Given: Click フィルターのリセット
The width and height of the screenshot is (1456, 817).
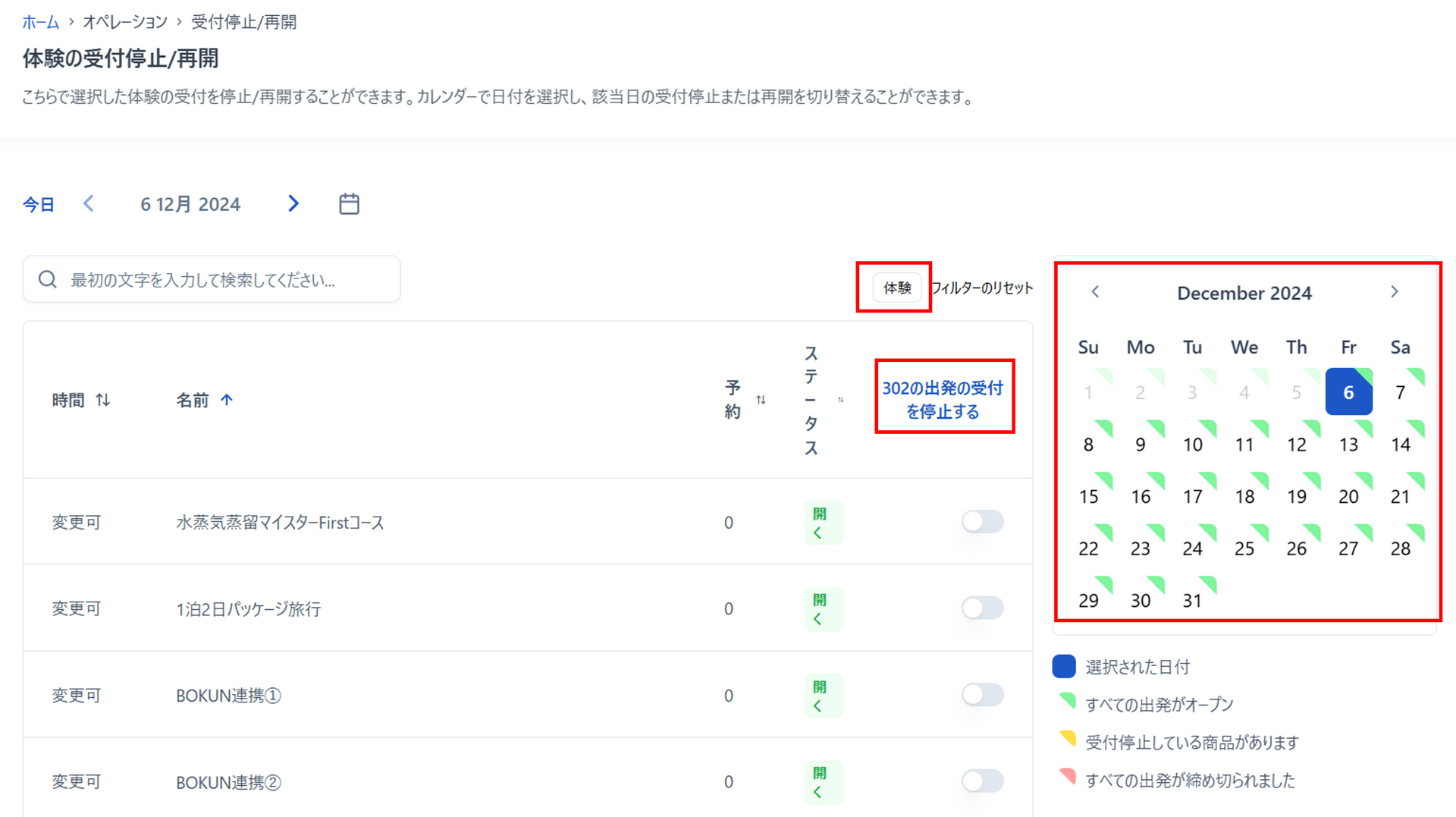Looking at the screenshot, I should [x=982, y=288].
